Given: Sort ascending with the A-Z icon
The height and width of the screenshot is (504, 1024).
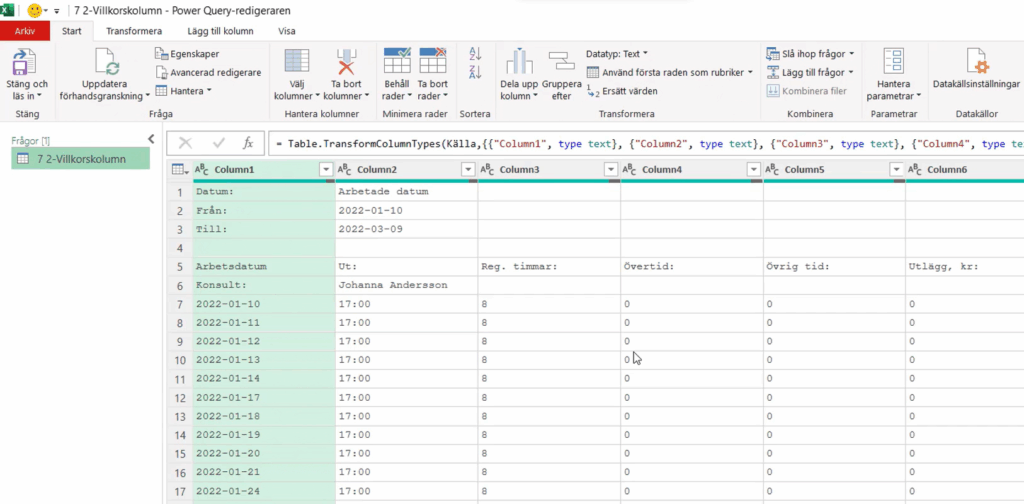Looking at the screenshot, I should click(x=475, y=54).
